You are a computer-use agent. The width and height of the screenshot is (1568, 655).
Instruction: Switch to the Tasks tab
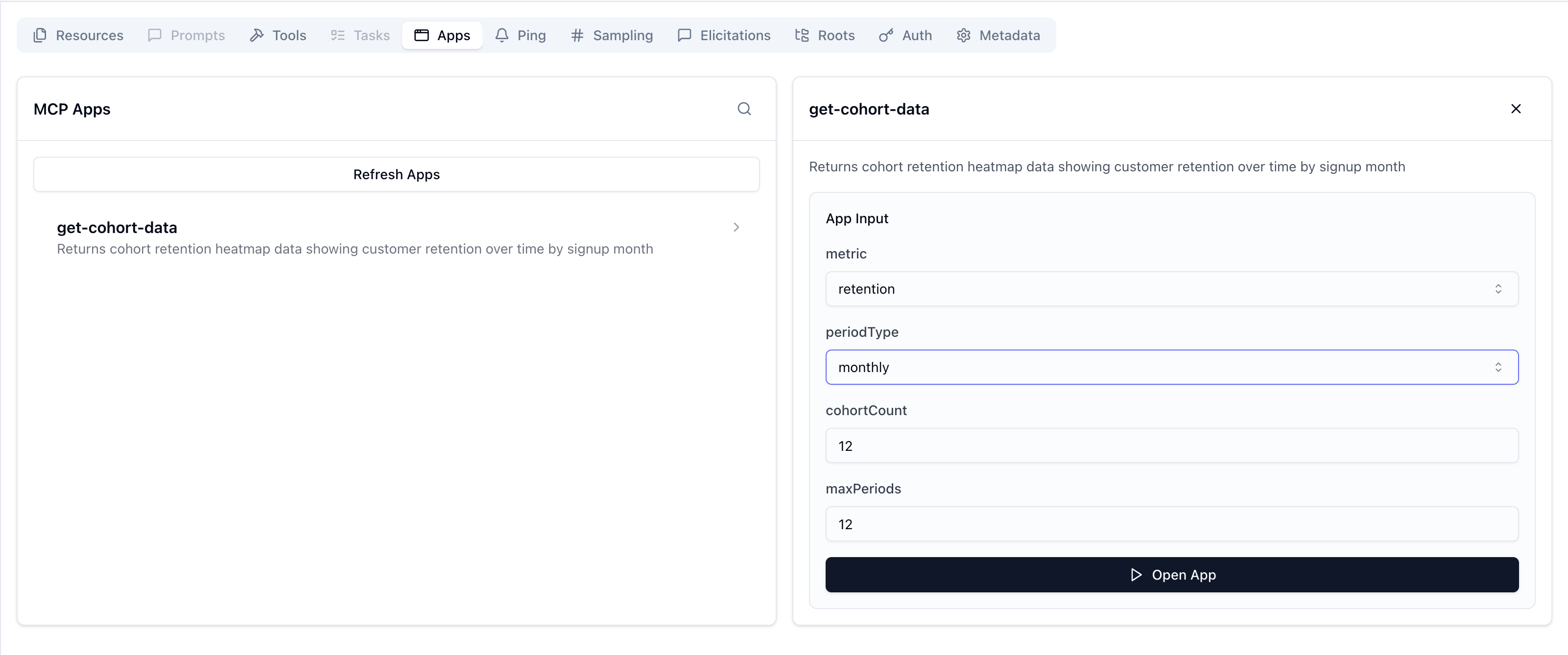(360, 35)
